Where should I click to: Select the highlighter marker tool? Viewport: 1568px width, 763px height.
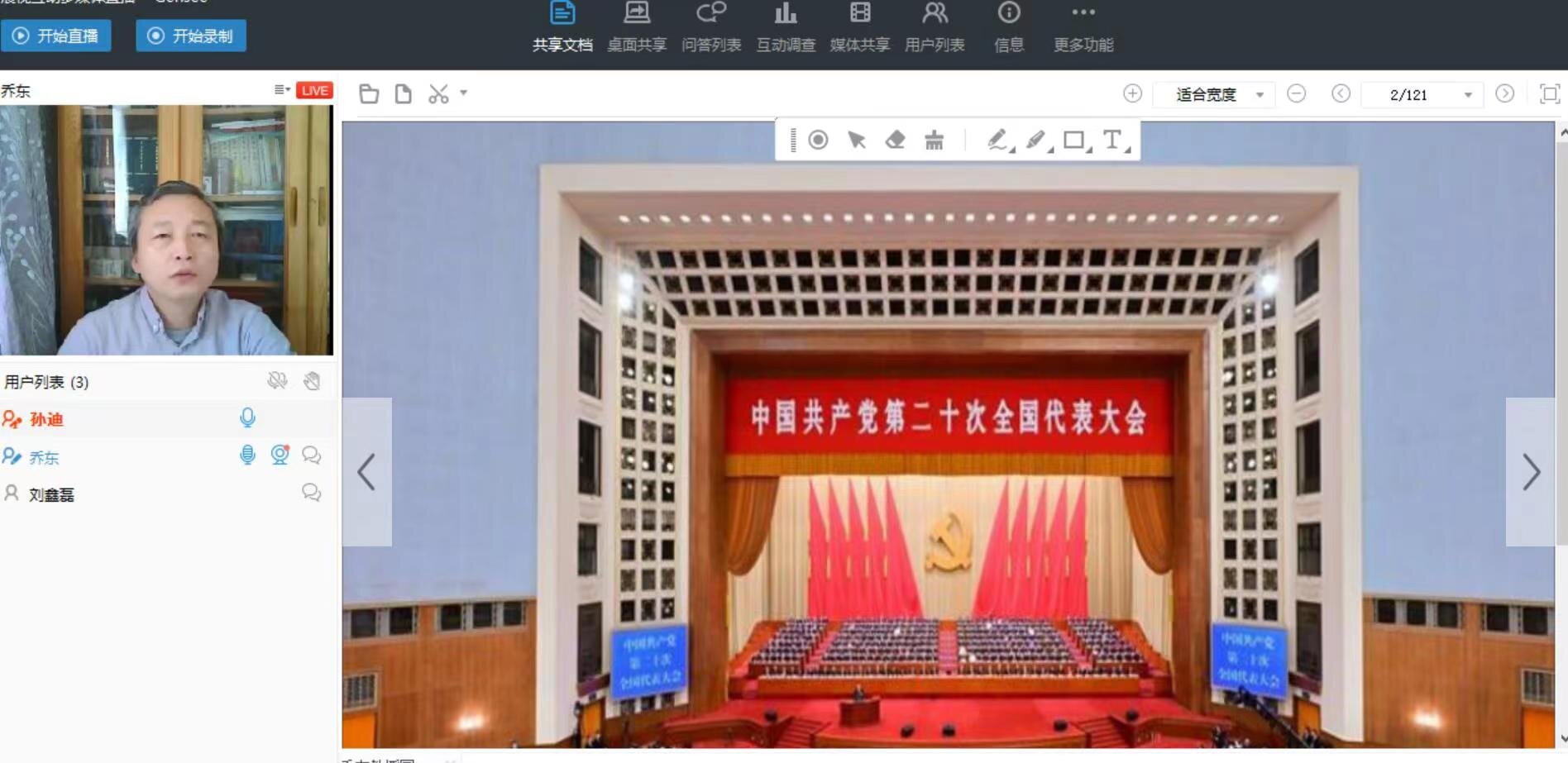pos(1038,140)
